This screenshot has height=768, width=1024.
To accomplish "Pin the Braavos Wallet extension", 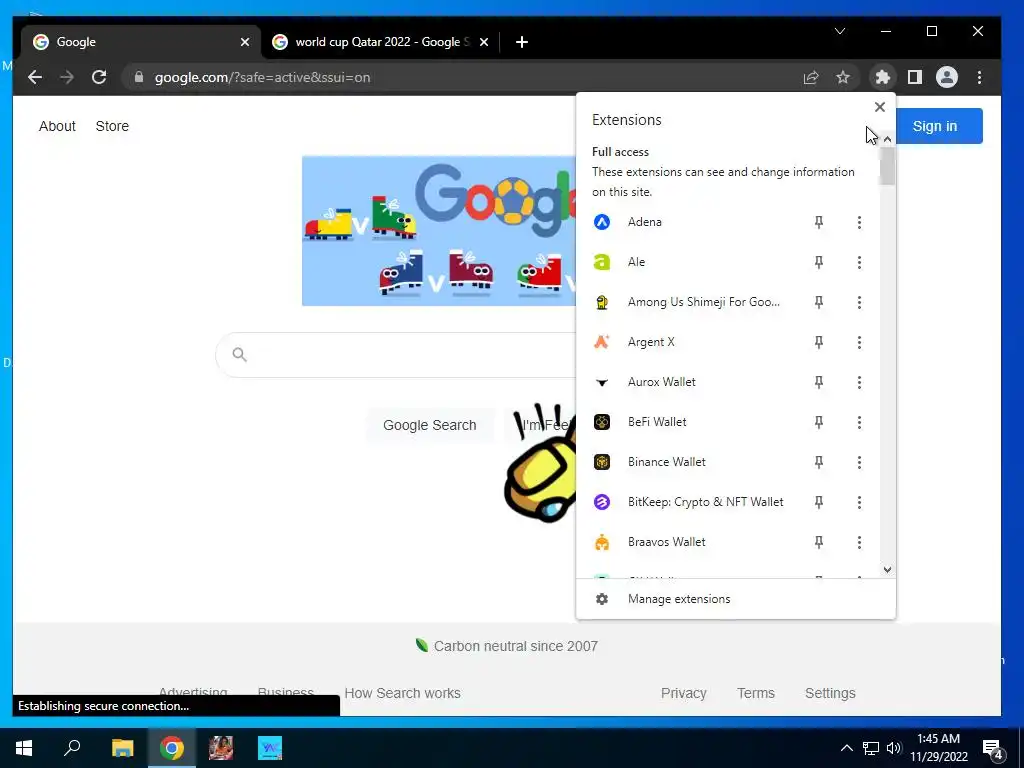I will pyautogui.click(x=818, y=542).
